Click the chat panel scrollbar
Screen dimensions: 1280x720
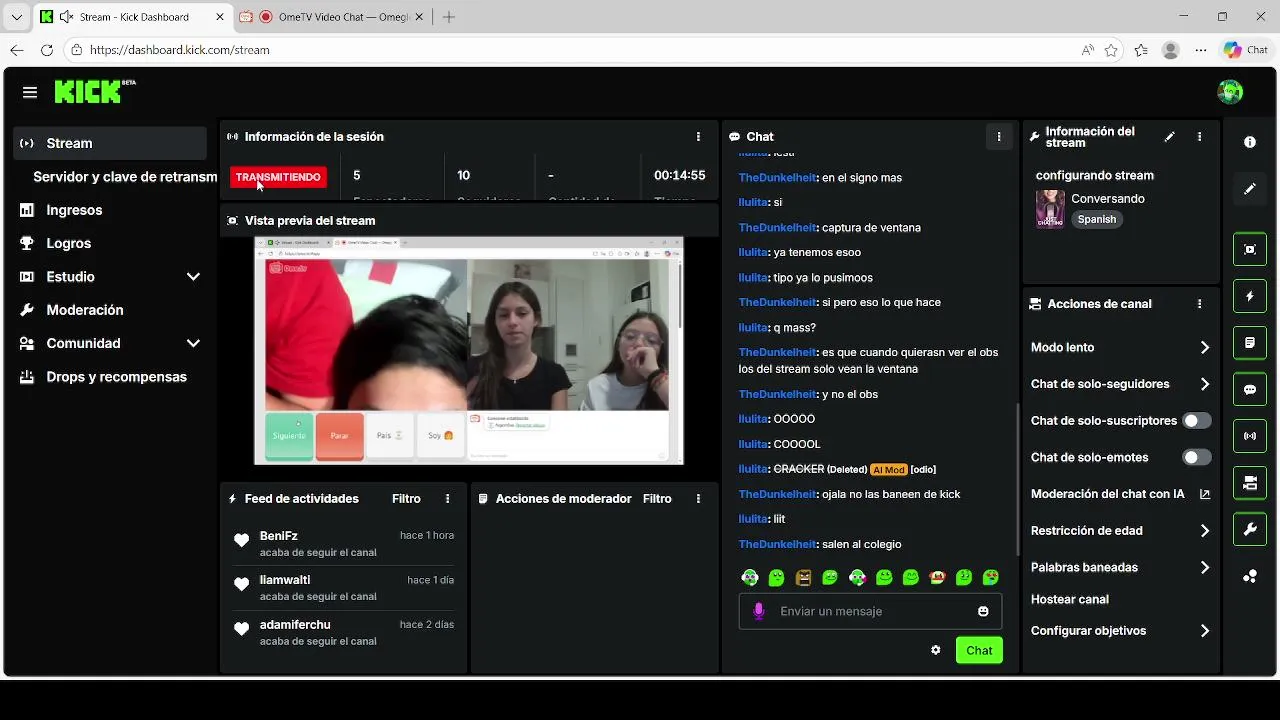point(1017,480)
